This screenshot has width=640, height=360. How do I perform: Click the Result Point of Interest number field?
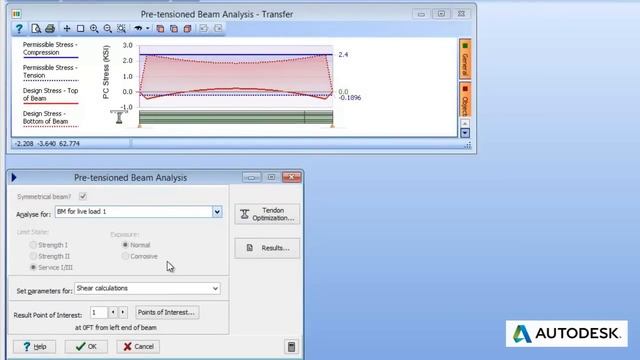(x=98, y=313)
